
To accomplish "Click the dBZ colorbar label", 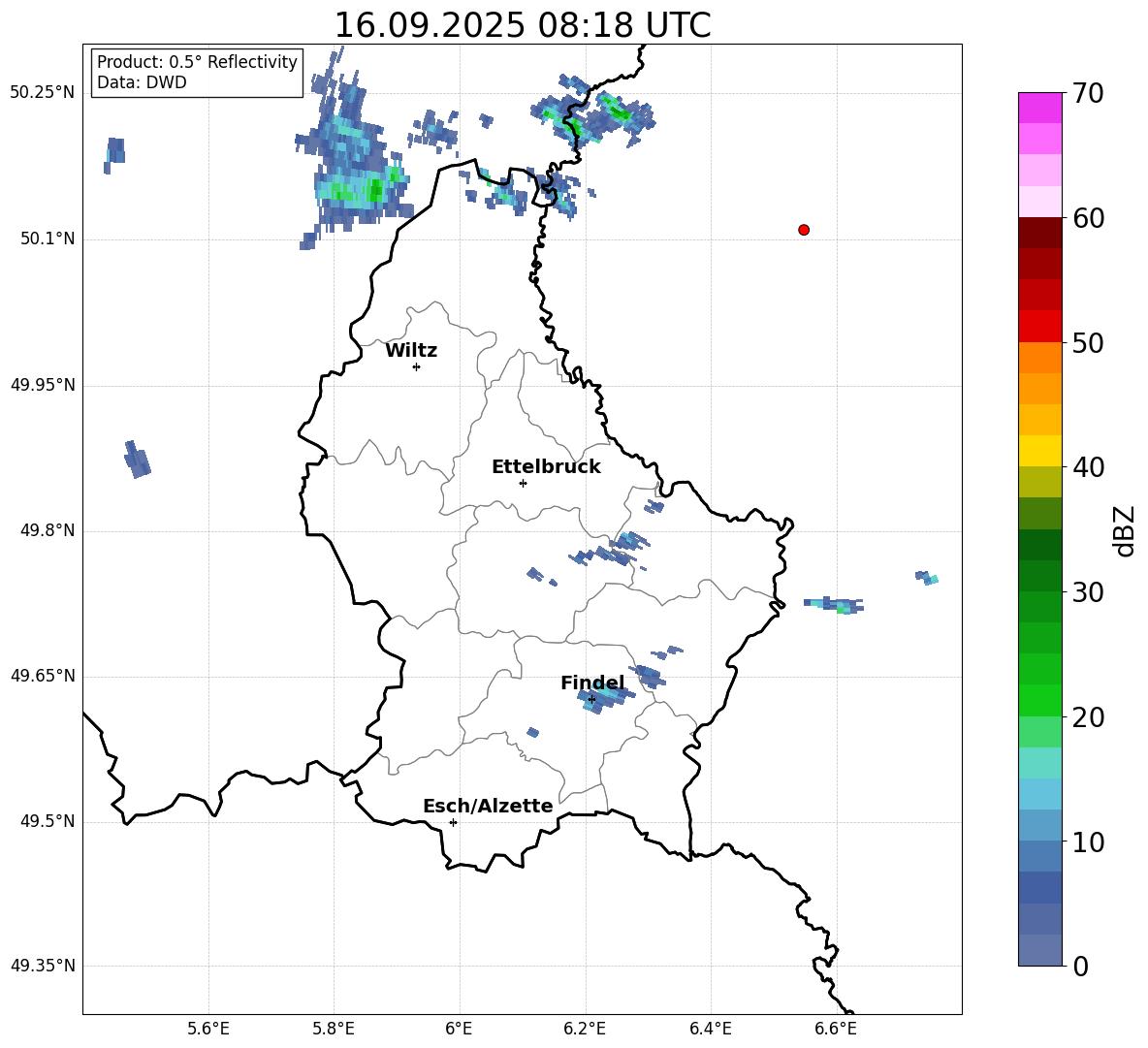I will pos(1124,530).
